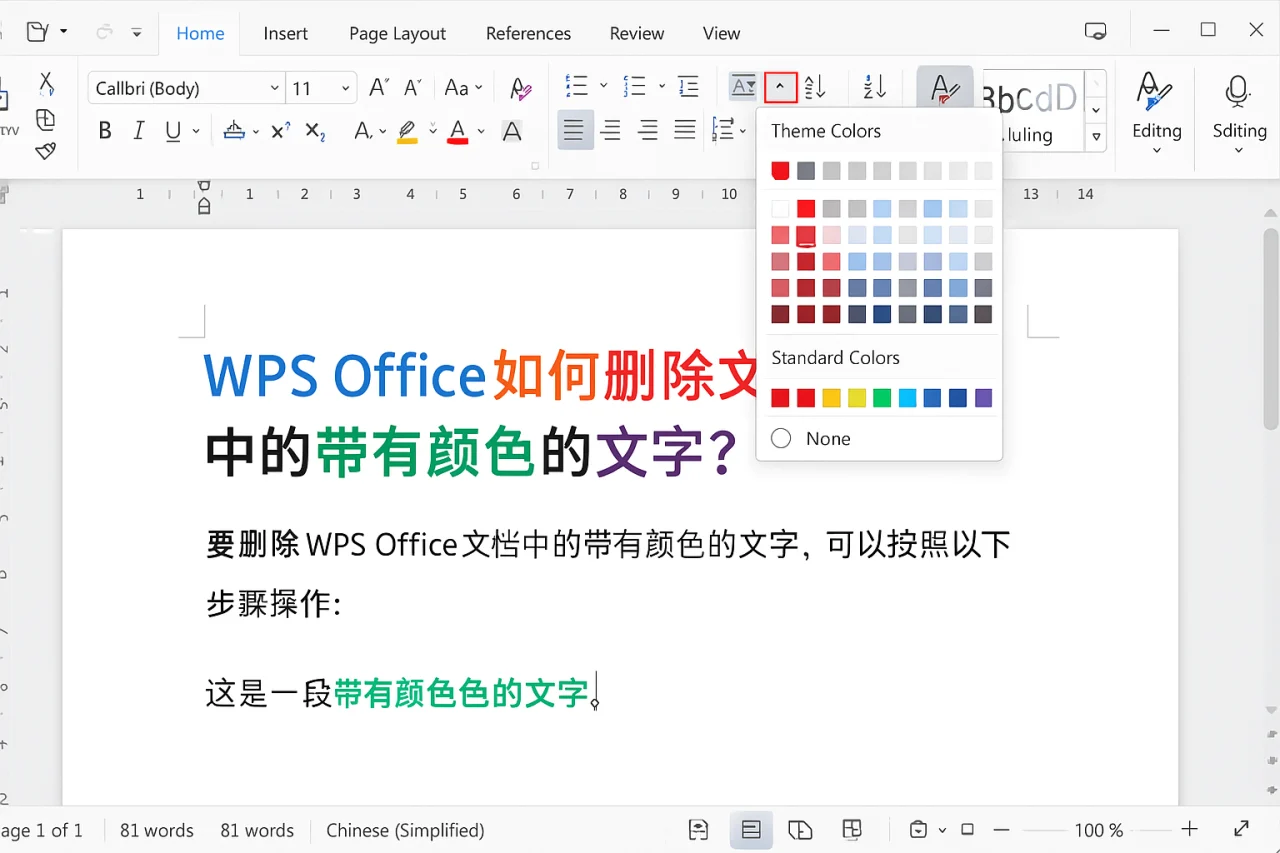Click the justify alignment icon
This screenshot has width=1280, height=853.
684,130
